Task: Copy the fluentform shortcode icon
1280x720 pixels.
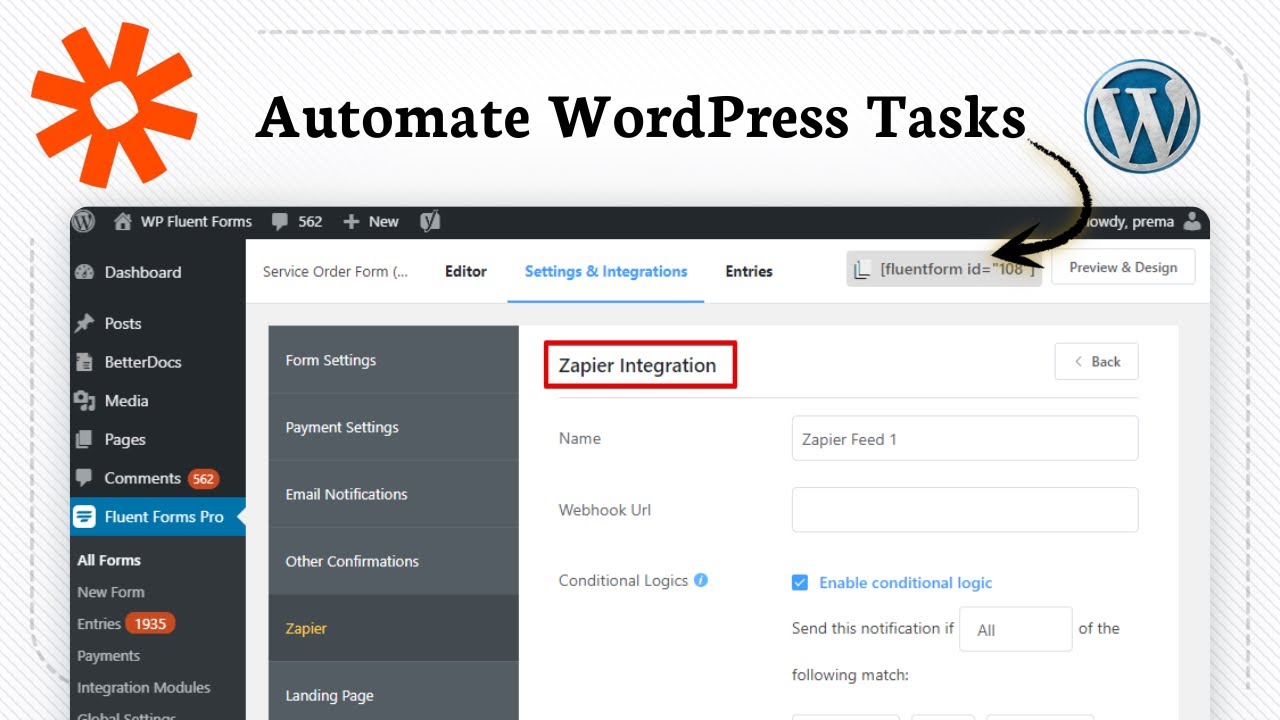Action: (x=862, y=268)
